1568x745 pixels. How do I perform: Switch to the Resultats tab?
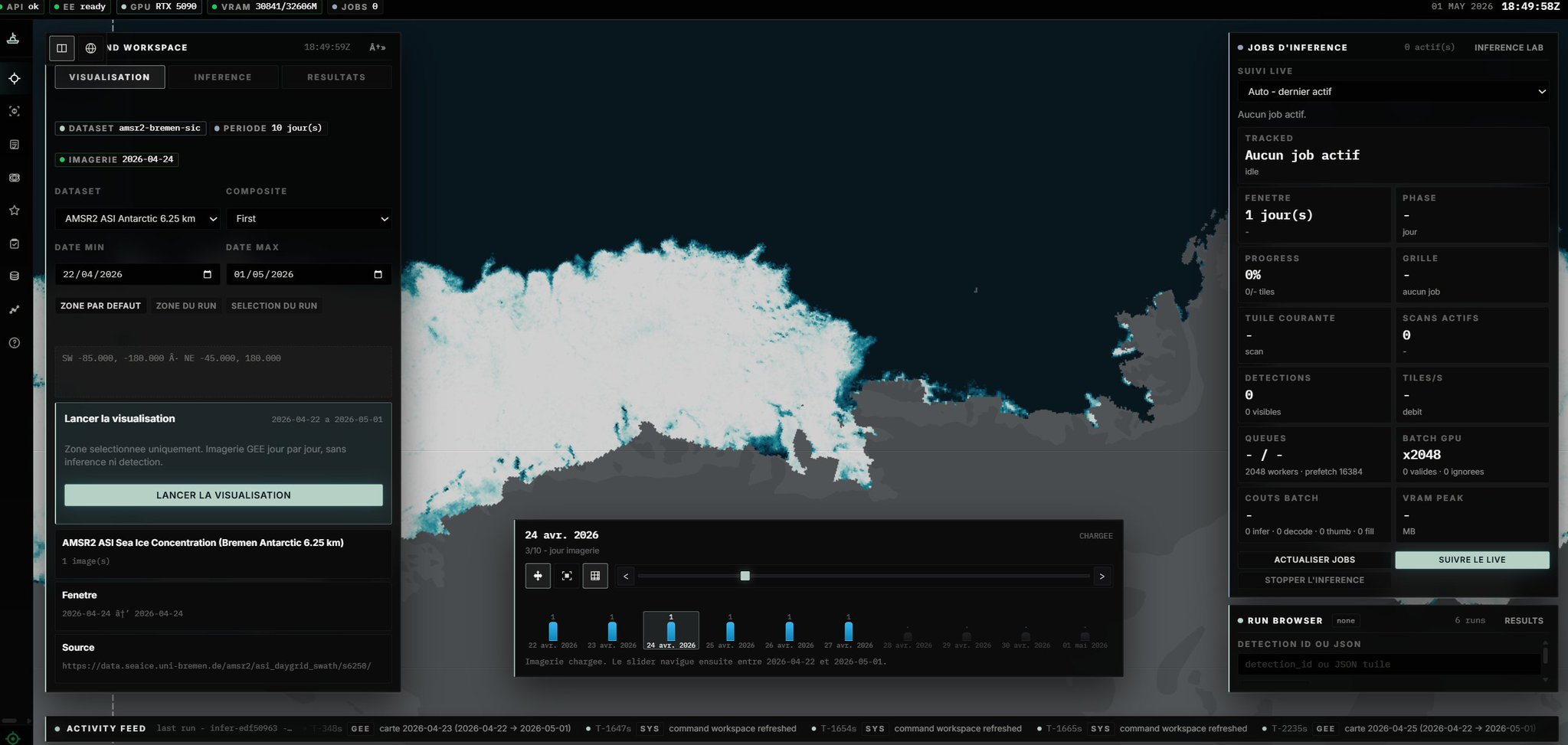pyautogui.click(x=336, y=77)
